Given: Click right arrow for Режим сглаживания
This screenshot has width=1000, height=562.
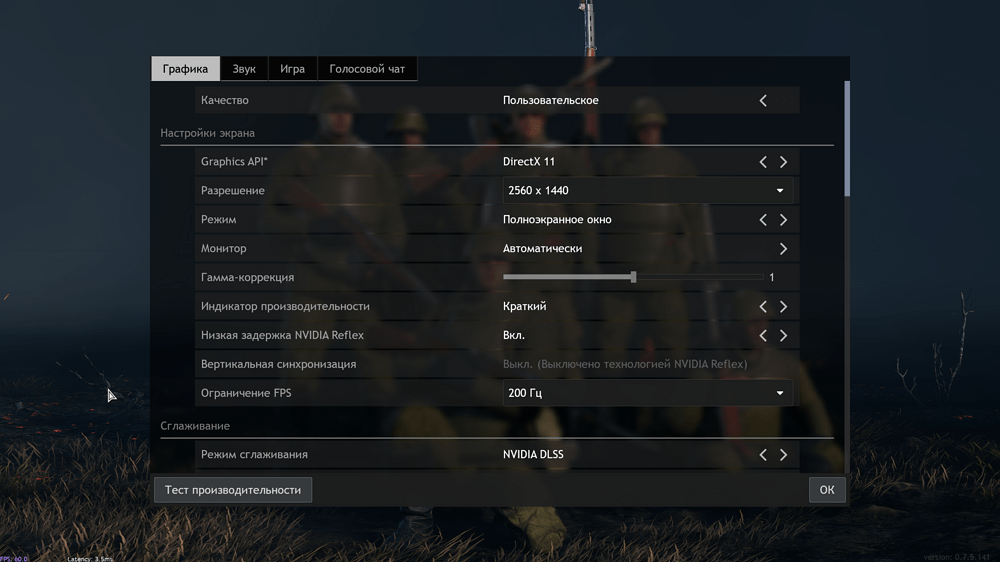Looking at the screenshot, I should 783,455.
